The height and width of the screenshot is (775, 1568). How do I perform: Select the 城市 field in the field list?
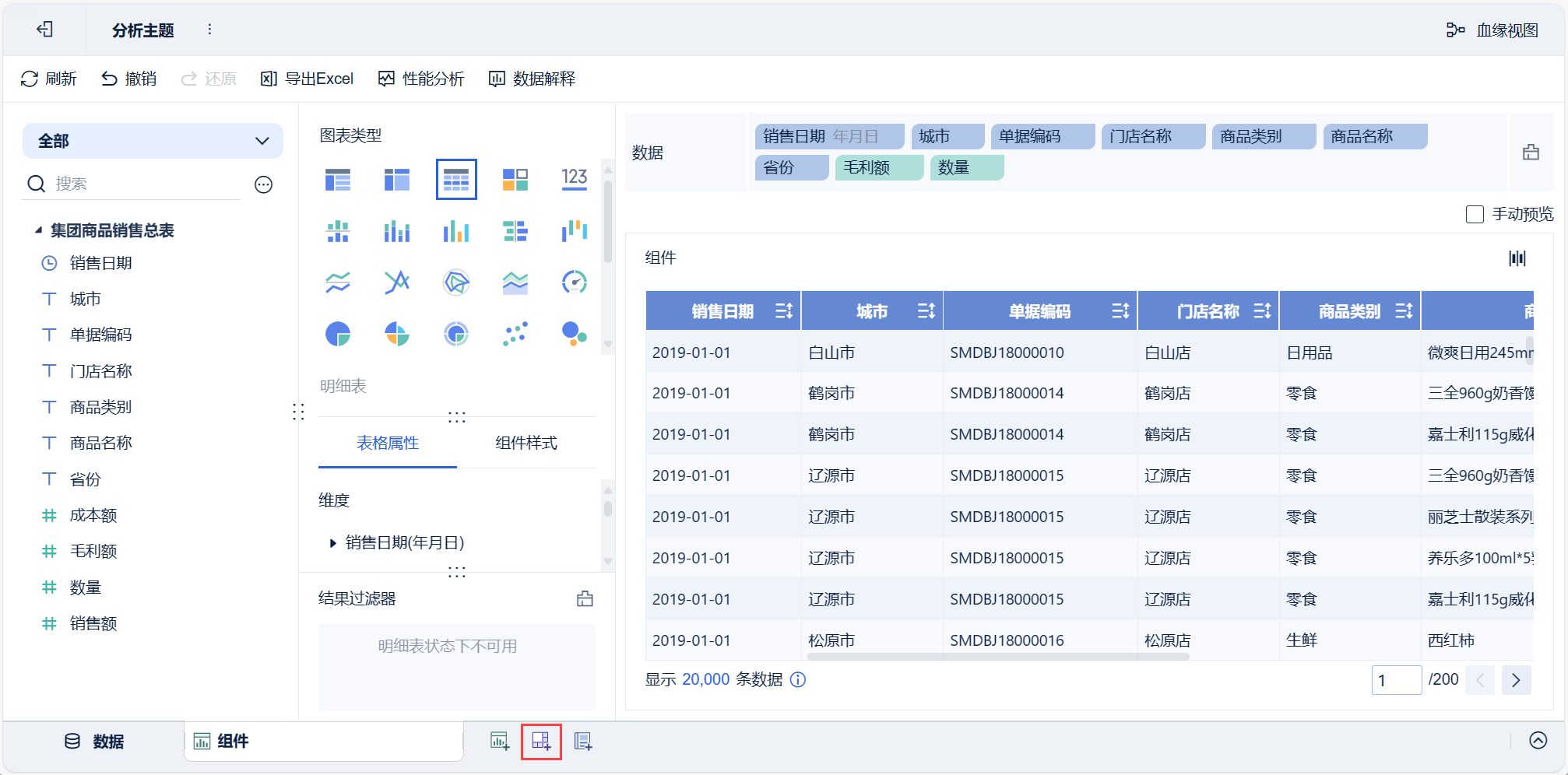pyautogui.click(x=85, y=299)
